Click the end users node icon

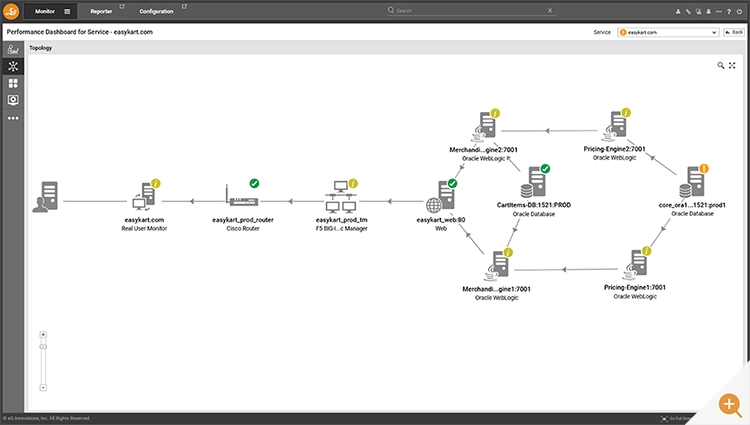click(45, 196)
